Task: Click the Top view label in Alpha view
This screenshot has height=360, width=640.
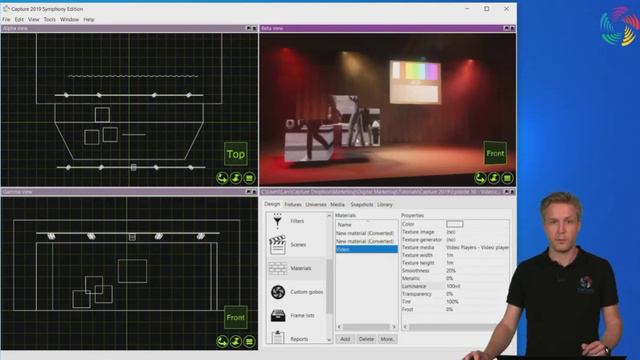Action: tap(236, 154)
